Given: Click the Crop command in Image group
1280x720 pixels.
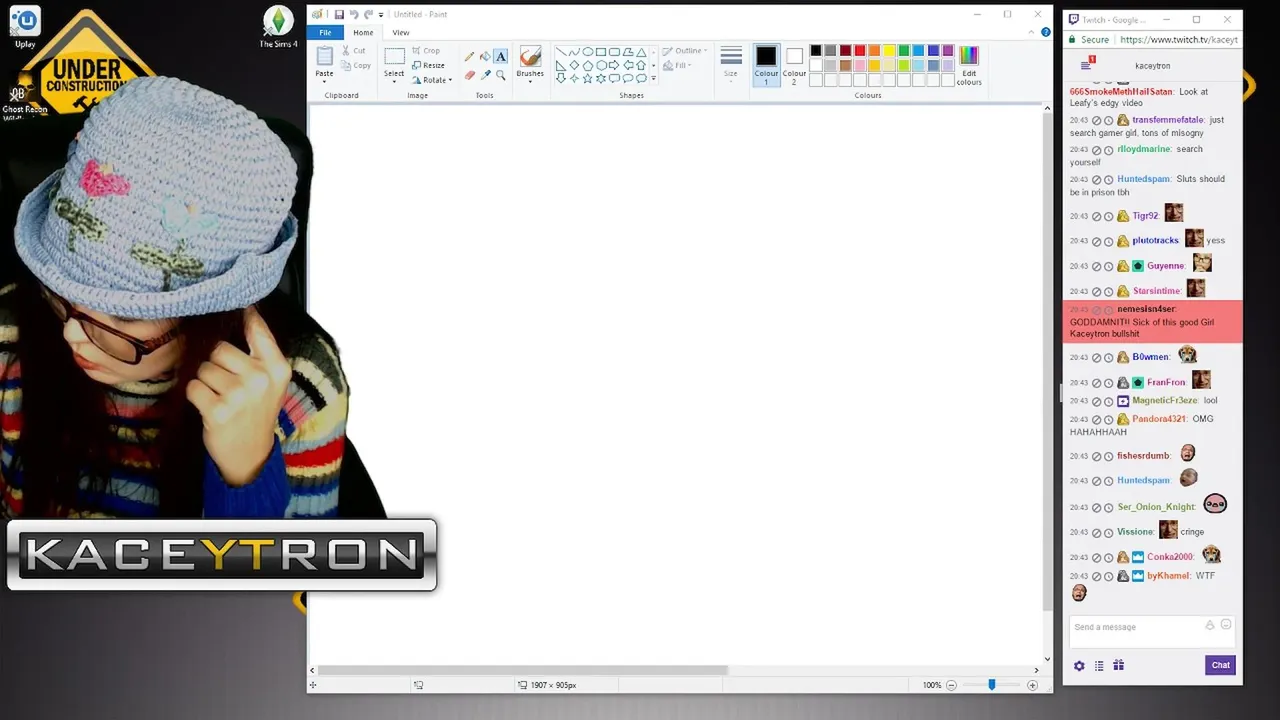Looking at the screenshot, I should click(425, 50).
